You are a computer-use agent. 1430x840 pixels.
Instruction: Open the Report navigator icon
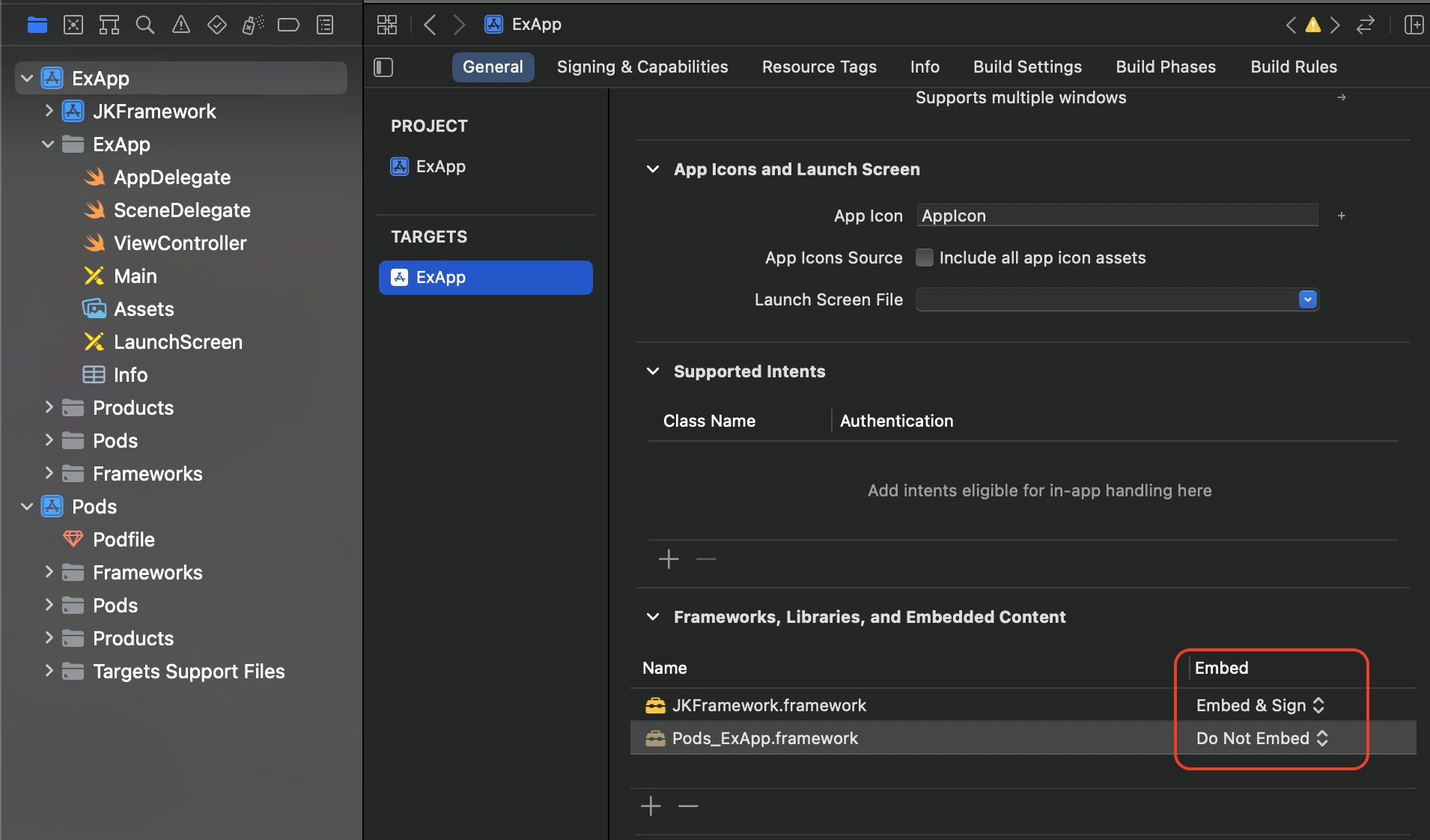point(325,25)
